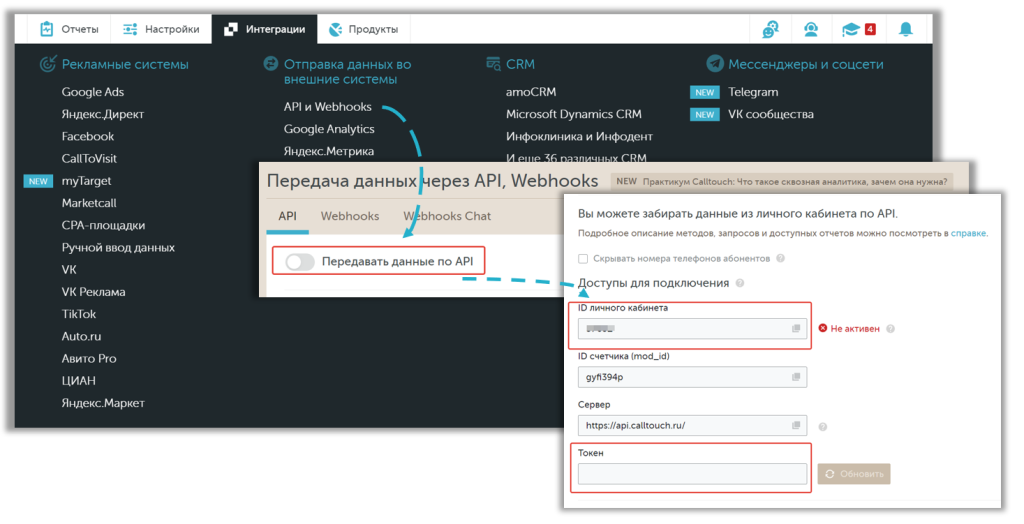Click help icon next to Не активен

[890, 329]
